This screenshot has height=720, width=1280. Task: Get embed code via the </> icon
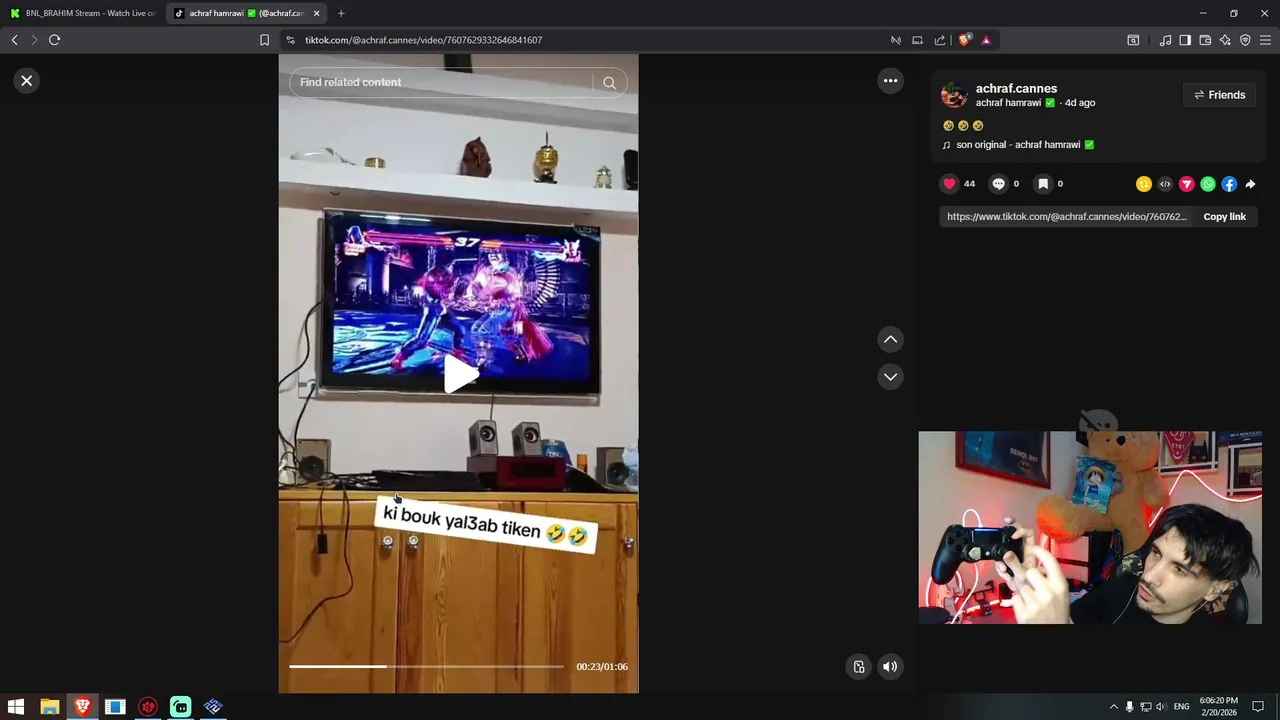point(1165,184)
